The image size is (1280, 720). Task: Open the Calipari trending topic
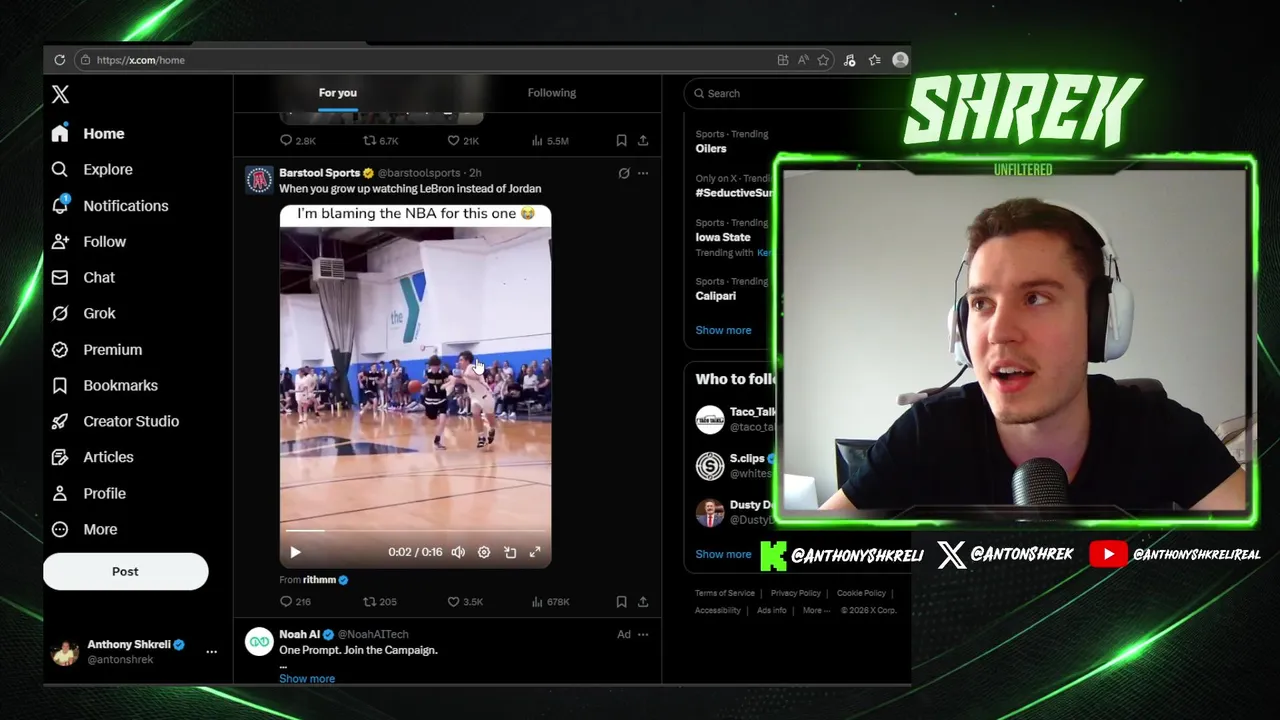716,296
